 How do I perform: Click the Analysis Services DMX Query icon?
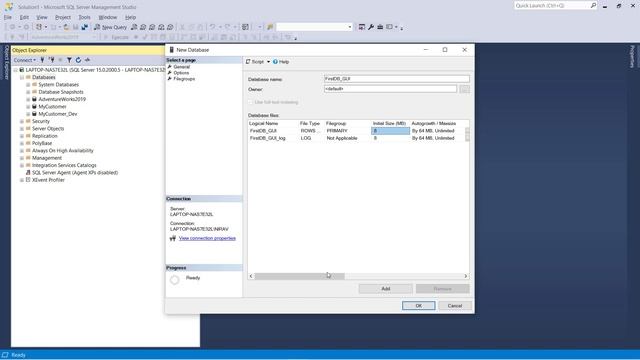pyautogui.click(x=152, y=27)
